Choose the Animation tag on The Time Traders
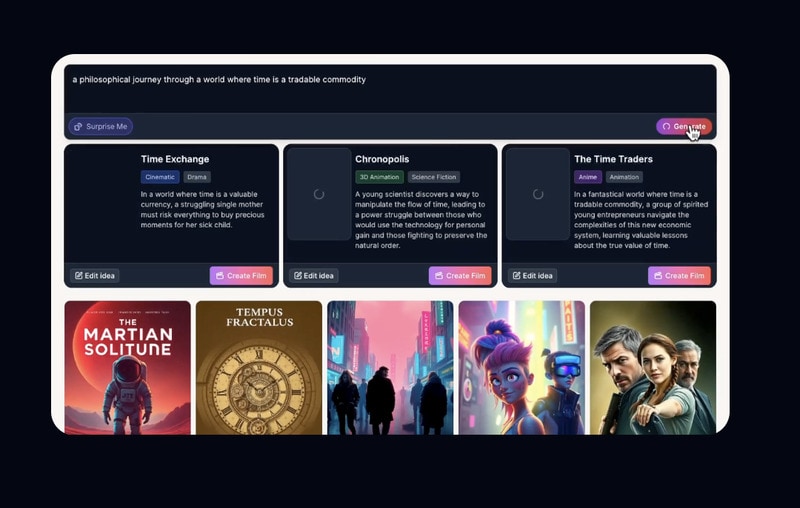The height and width of the screenshot is (508, 800). tap(624, 177)
